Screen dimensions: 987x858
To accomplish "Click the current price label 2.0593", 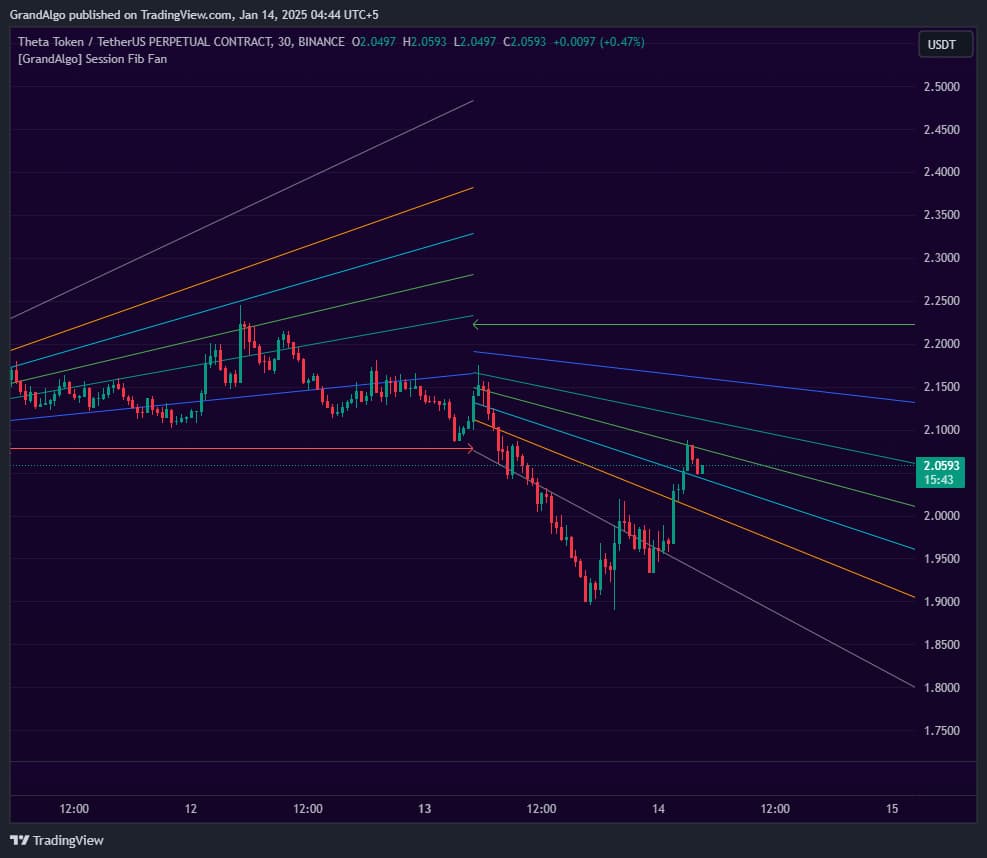I will pos(942,465).
